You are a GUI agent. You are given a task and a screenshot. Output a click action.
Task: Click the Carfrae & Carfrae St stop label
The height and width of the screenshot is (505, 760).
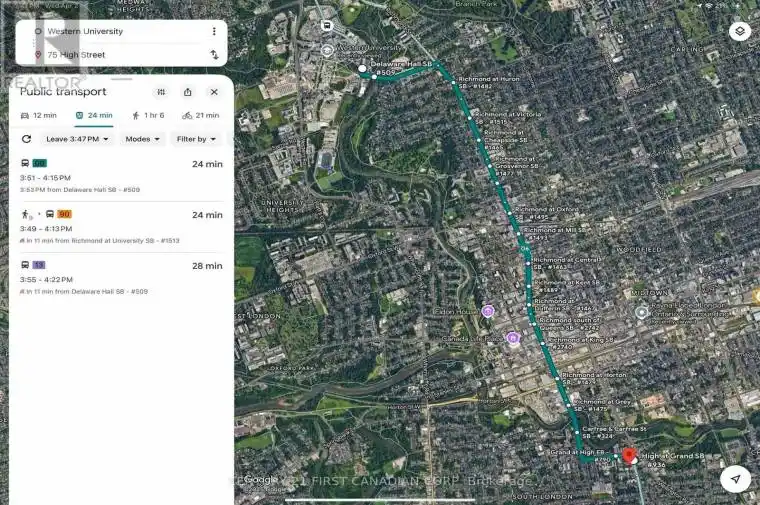coord(614,432)
